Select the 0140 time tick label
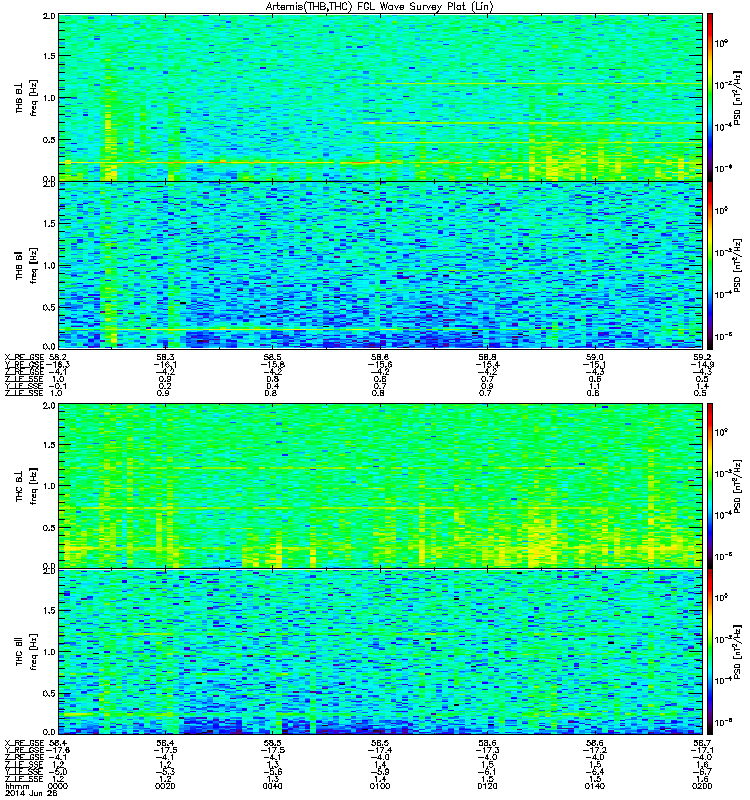750x800 pixels. point(594,786)
